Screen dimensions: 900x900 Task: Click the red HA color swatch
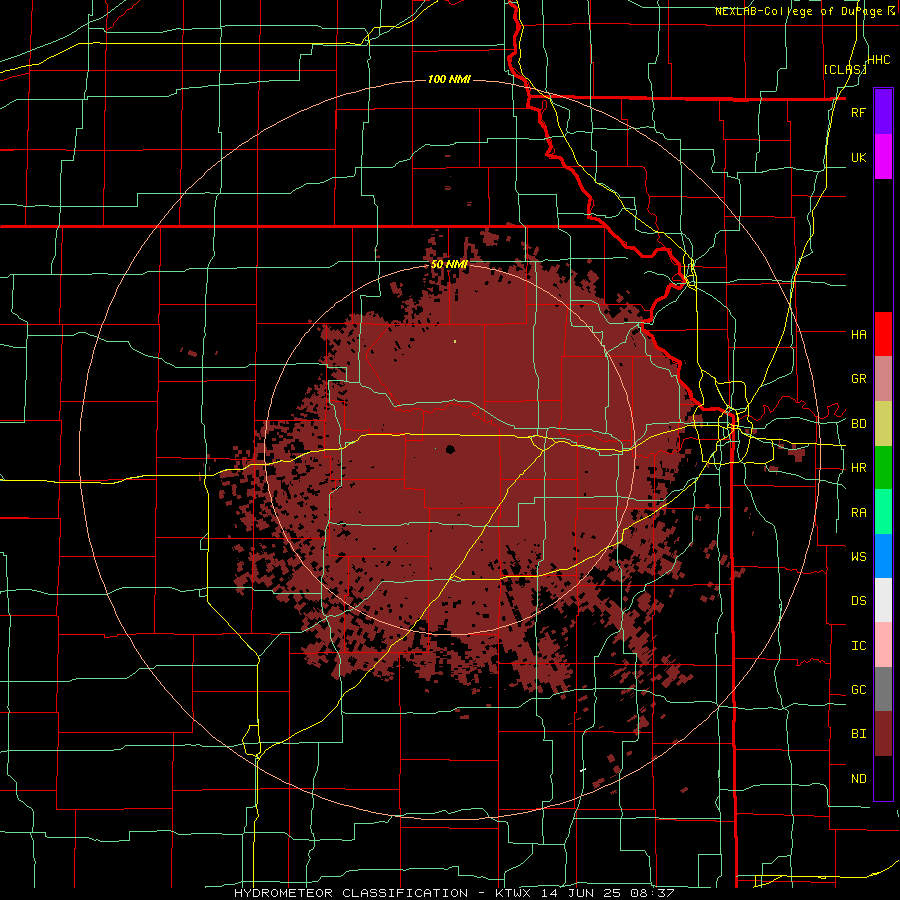[x=883, y=334]
